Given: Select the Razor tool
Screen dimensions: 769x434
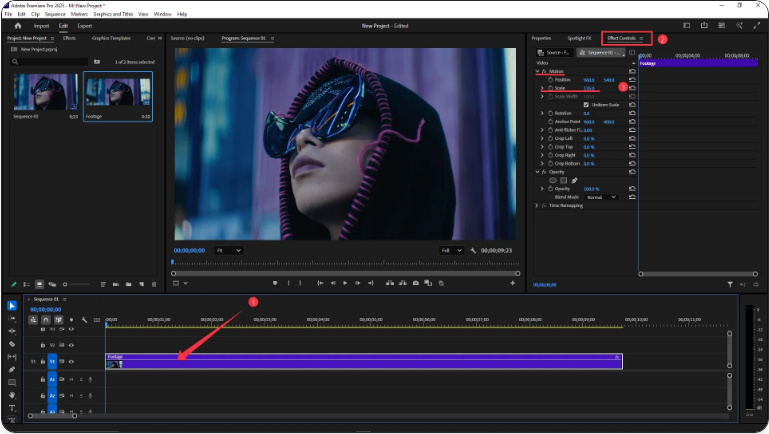Looking at the screenshot, I should [12, 344].
